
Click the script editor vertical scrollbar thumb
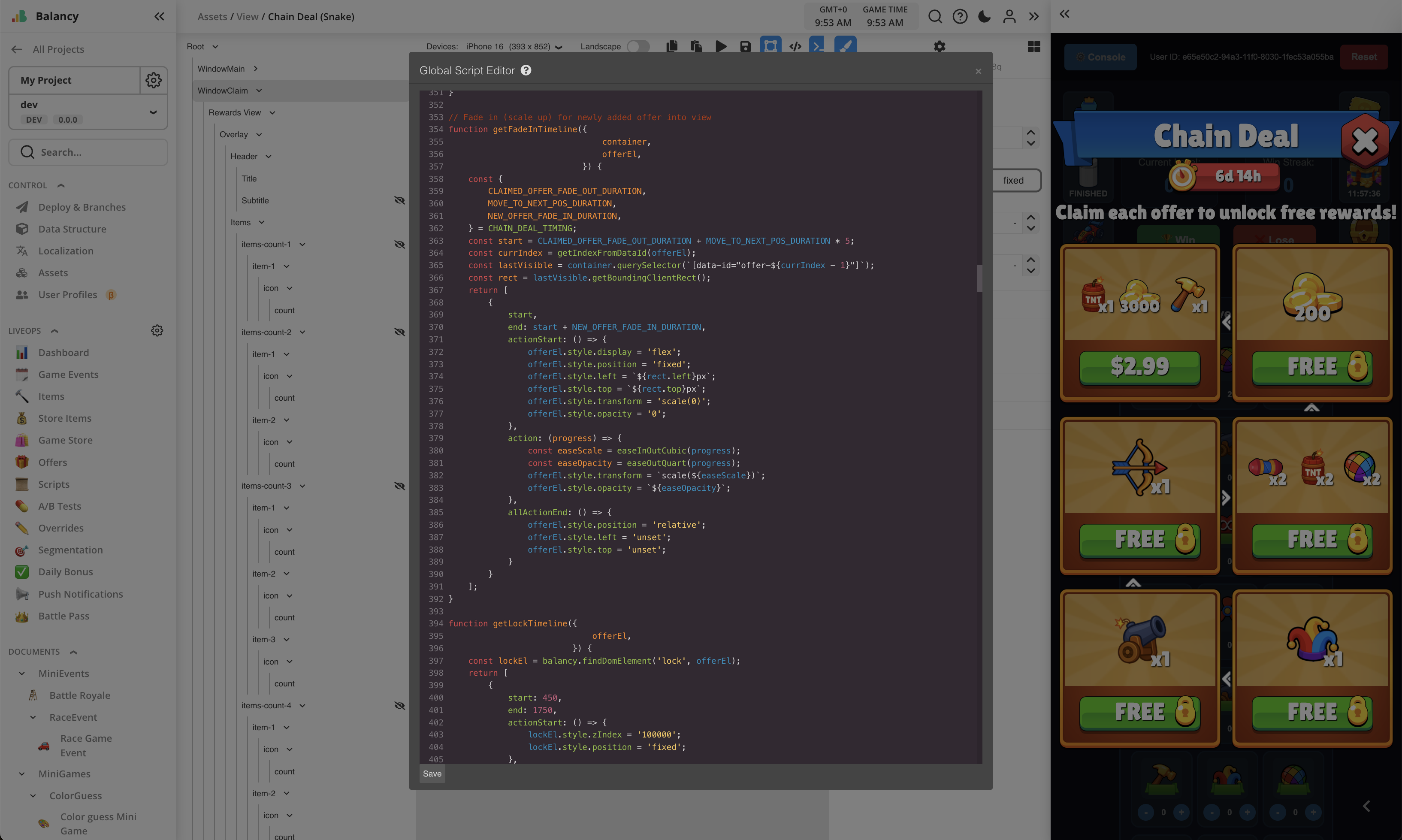click(979, 278)
